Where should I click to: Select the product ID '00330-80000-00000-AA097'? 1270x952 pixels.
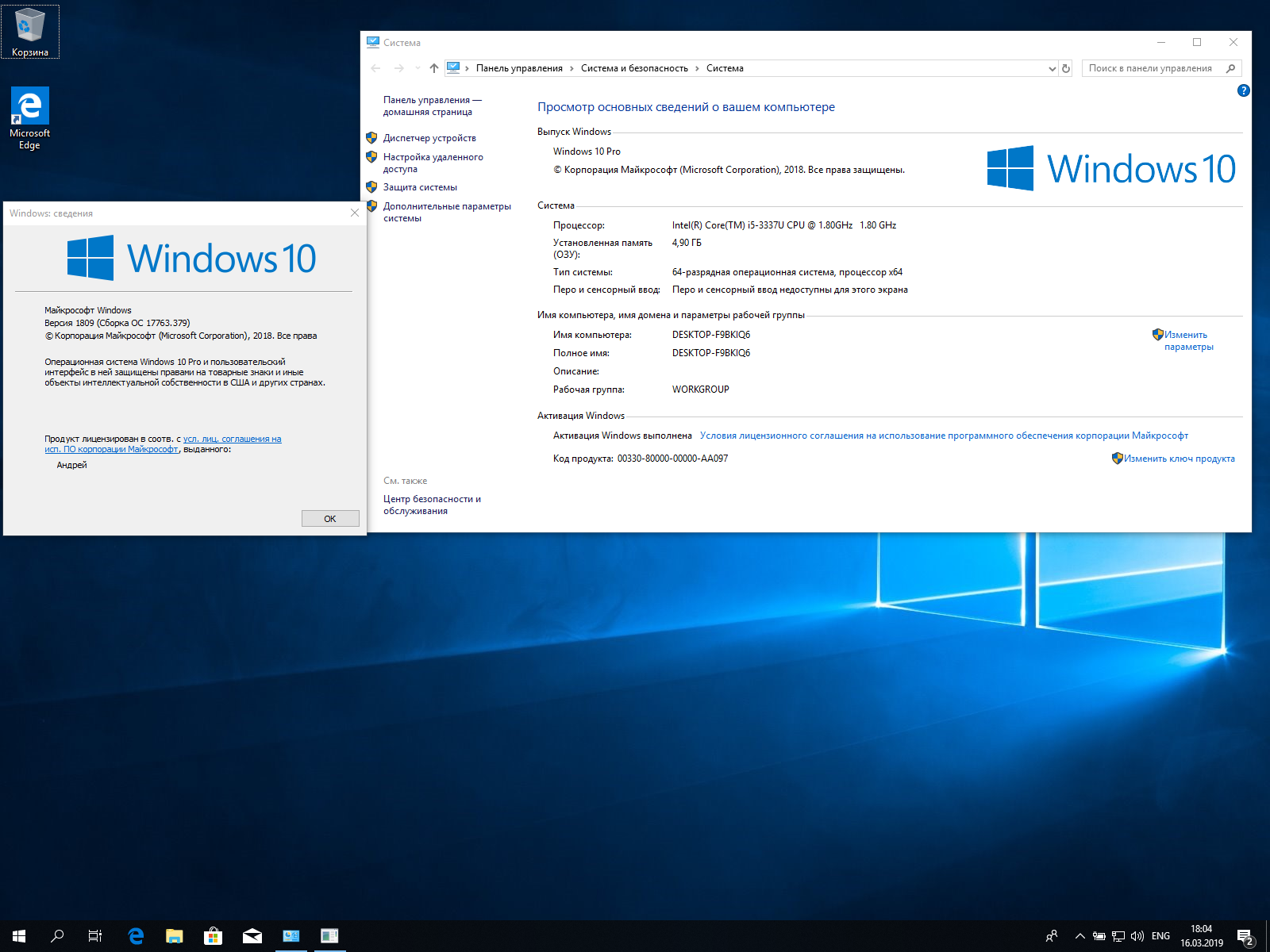[x=672, y=459]
